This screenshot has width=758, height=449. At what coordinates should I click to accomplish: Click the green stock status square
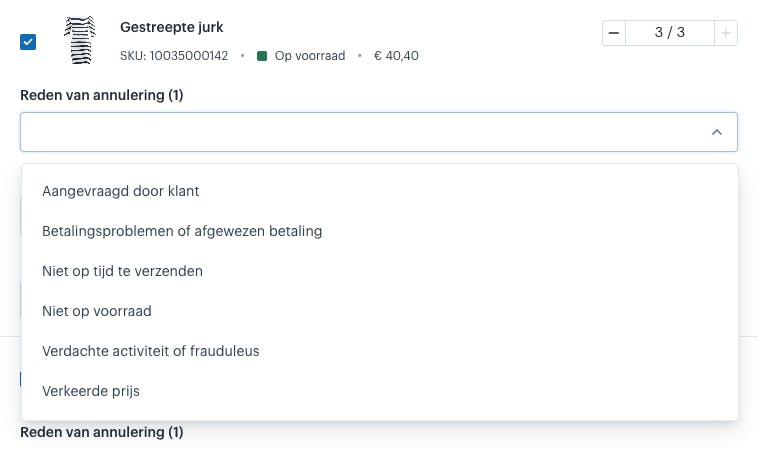click(x=262, y=56)
